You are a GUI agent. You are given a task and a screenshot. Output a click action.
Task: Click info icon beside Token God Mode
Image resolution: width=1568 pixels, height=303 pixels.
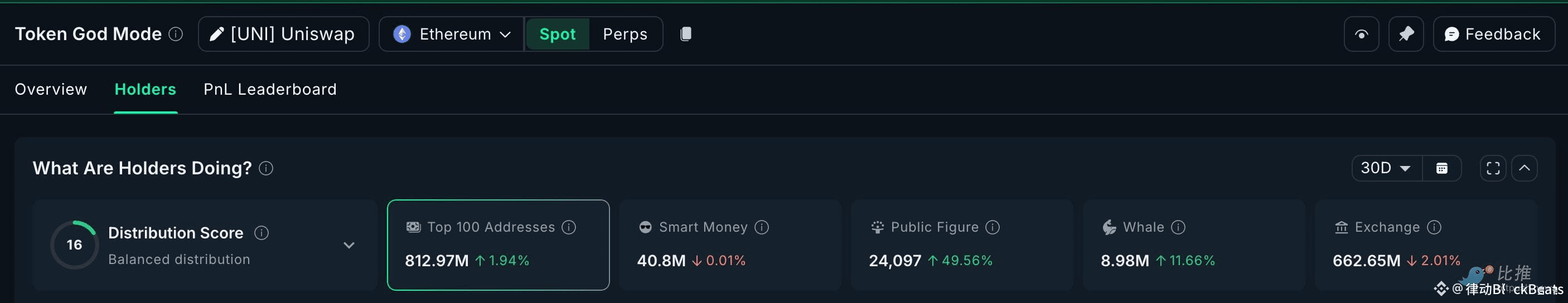pyautogui.click(x=176, y=34)
